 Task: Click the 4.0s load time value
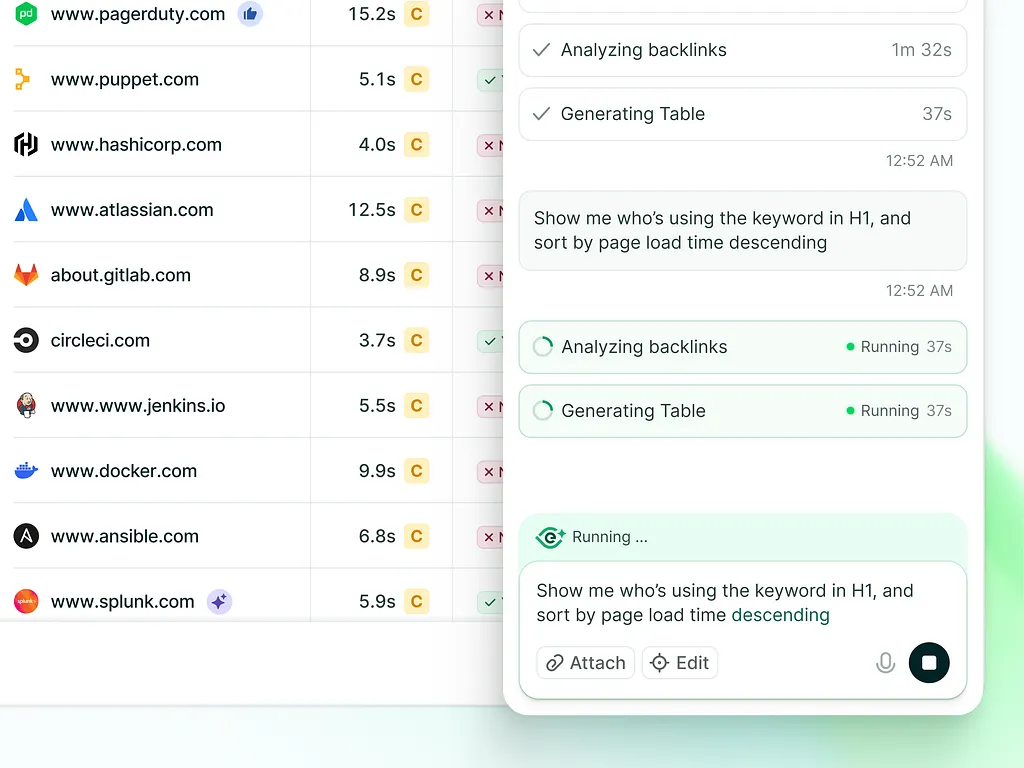(x=377, y=144)
